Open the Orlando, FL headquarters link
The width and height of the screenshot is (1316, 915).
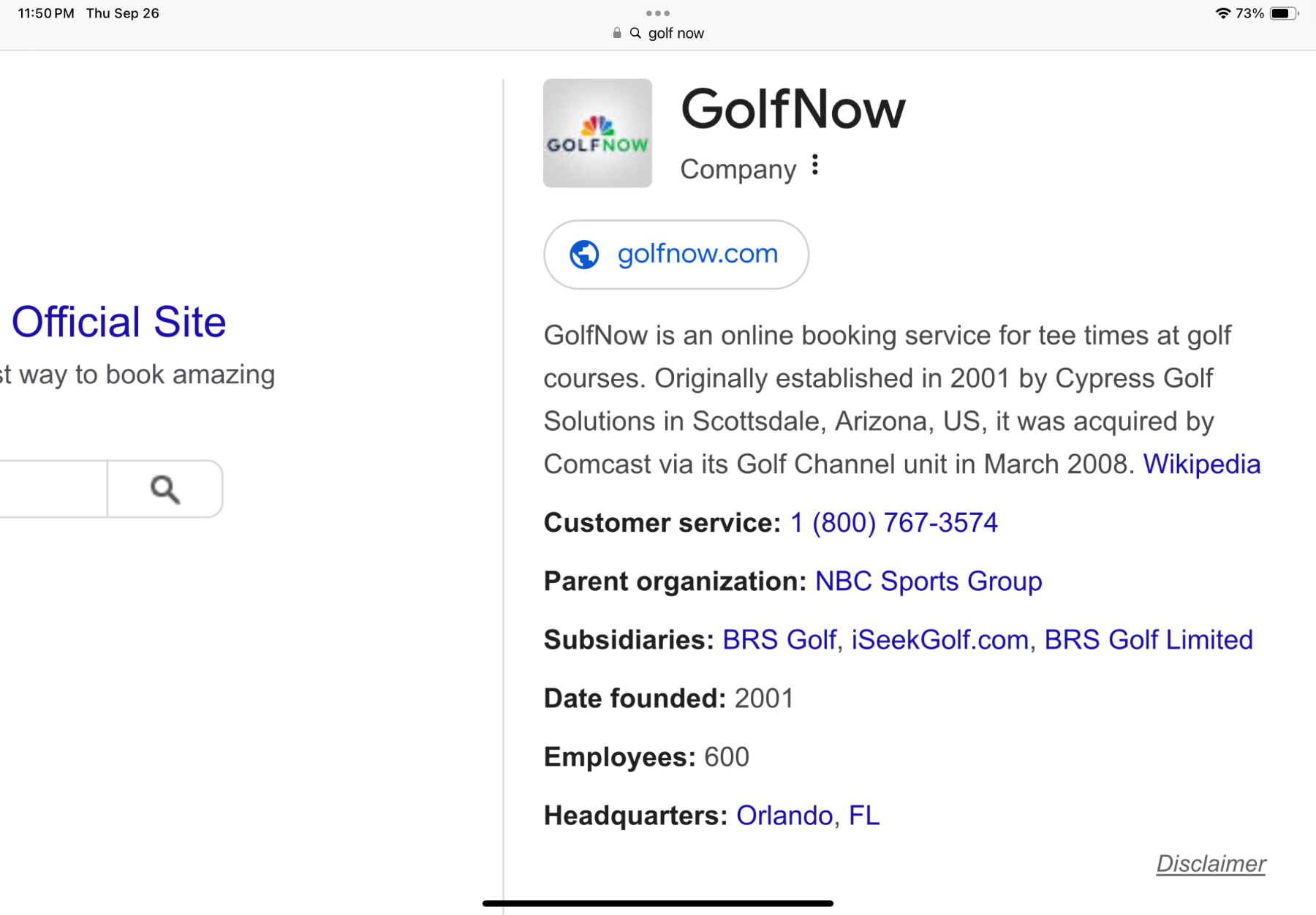(x=807, y=816)
